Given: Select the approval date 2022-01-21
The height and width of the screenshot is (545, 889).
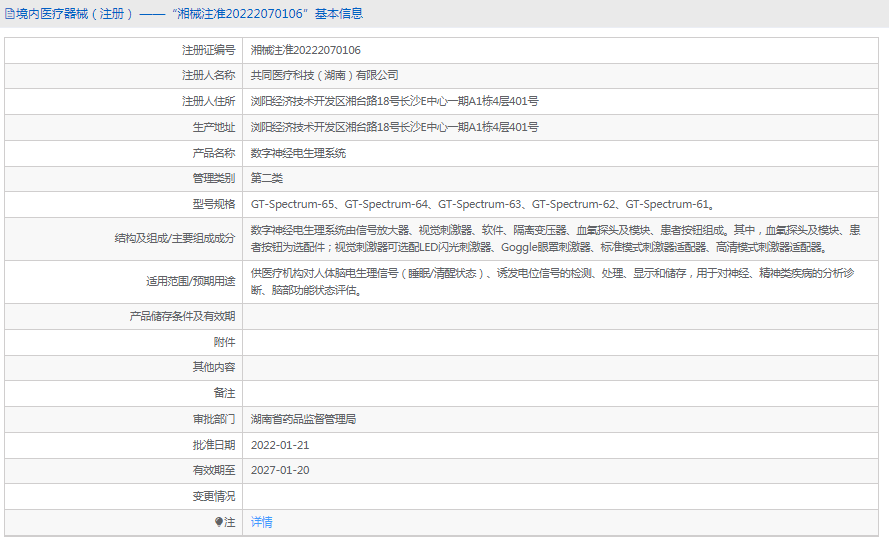Looking at the screenshot, I should pos(280,446).
